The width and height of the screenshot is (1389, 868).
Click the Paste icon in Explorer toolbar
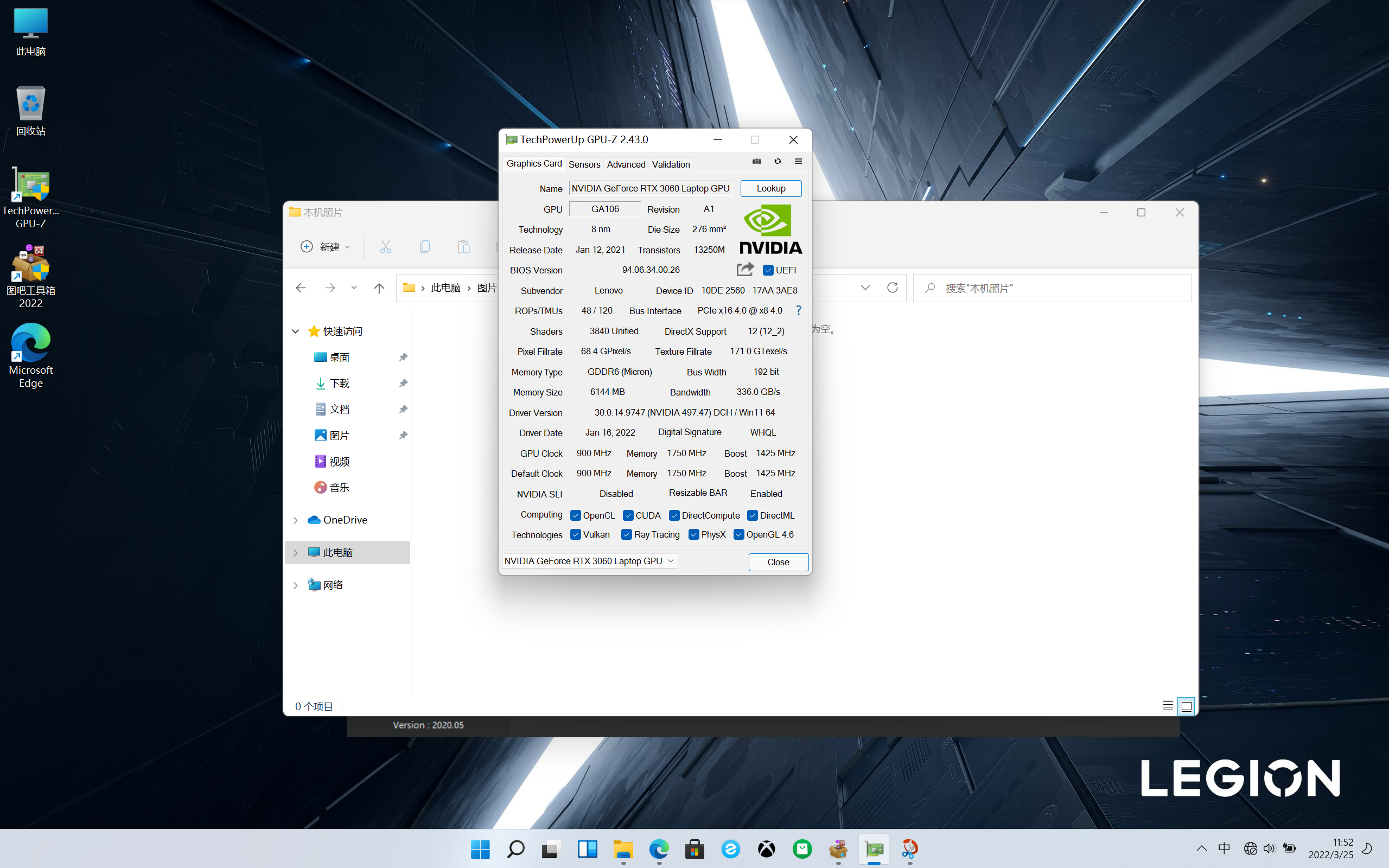pos(464,247)
